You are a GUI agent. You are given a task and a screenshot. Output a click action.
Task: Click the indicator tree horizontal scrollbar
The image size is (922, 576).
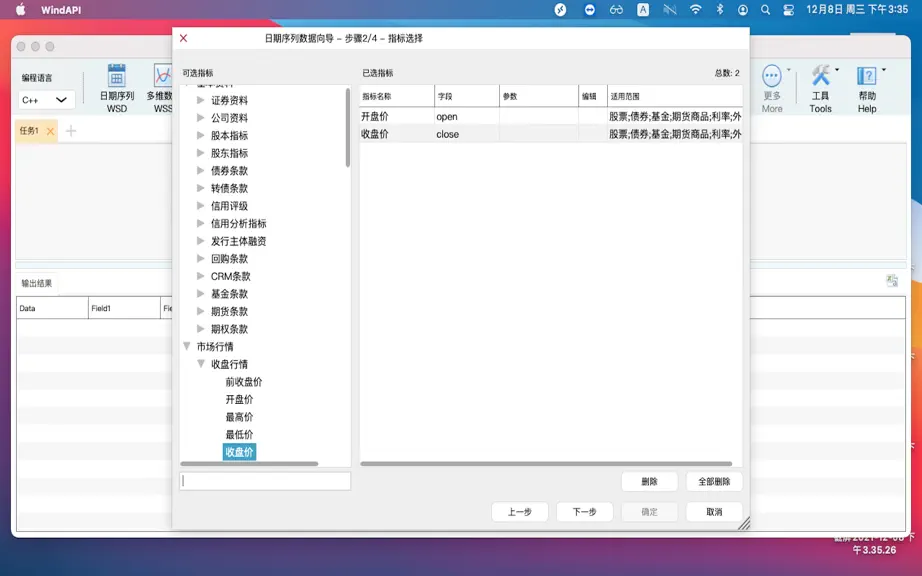click(x=249, y=464)
